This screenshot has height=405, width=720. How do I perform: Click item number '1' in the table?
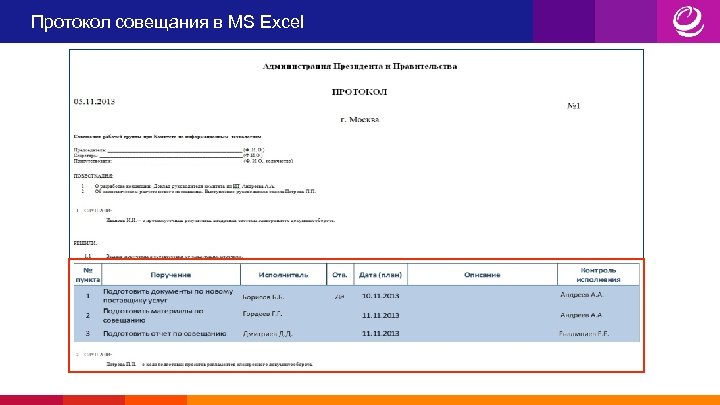point(88,296)
